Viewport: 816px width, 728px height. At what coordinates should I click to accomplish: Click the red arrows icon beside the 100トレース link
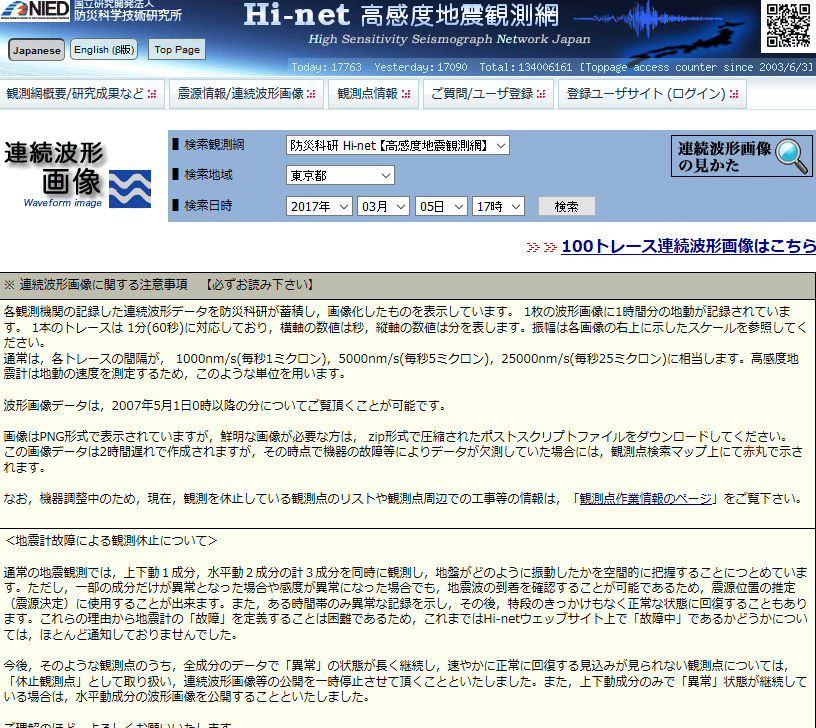[x=541, y=247]
